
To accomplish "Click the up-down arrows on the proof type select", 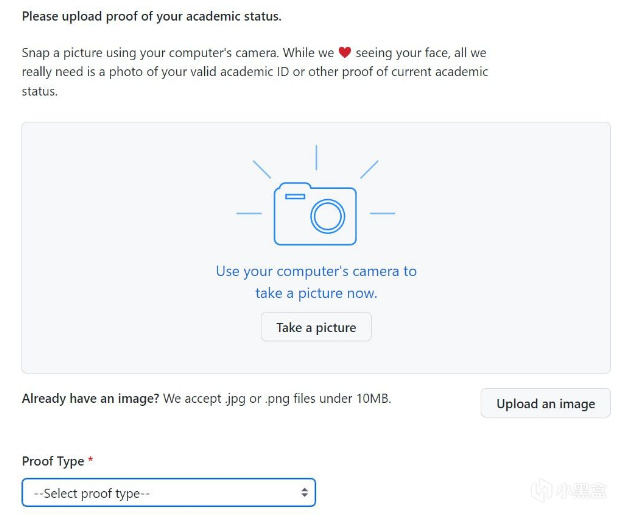I will [304, 493].
